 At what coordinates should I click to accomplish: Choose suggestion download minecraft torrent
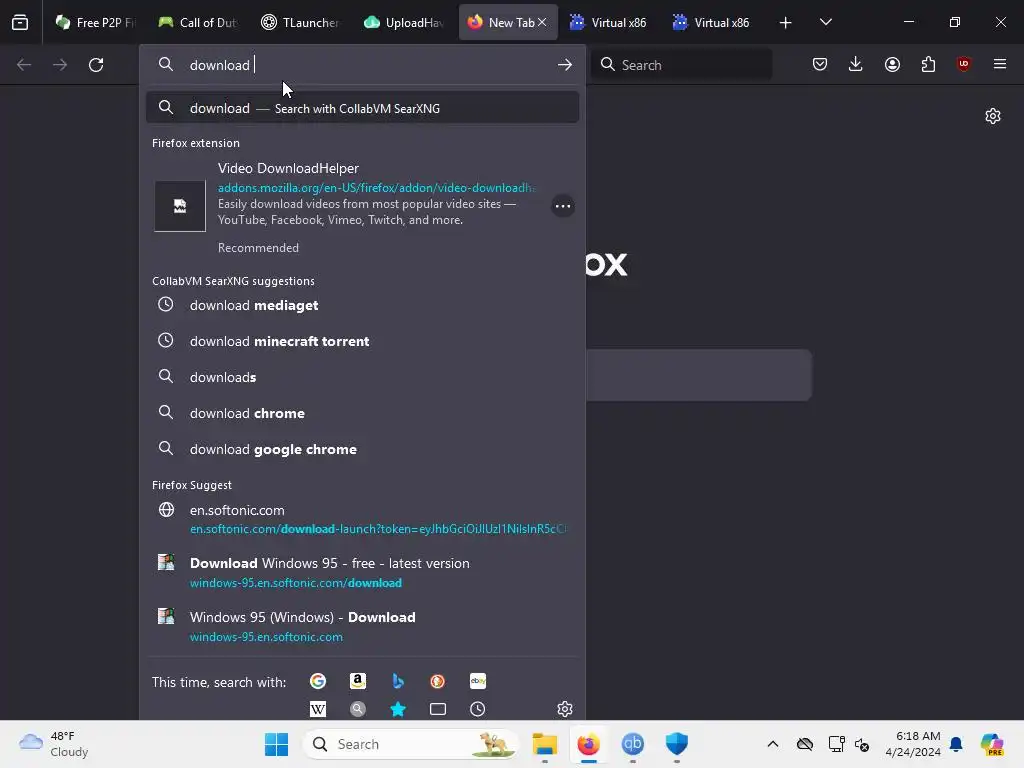click(362, 341)
